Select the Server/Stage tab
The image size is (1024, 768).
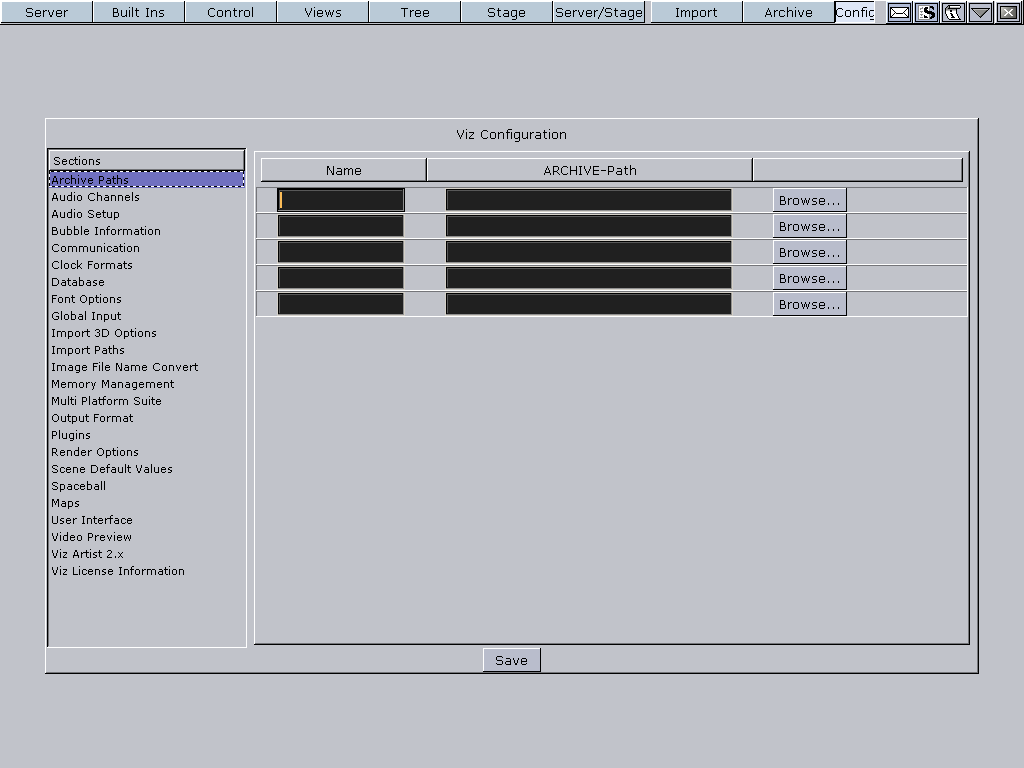[598, 12]
